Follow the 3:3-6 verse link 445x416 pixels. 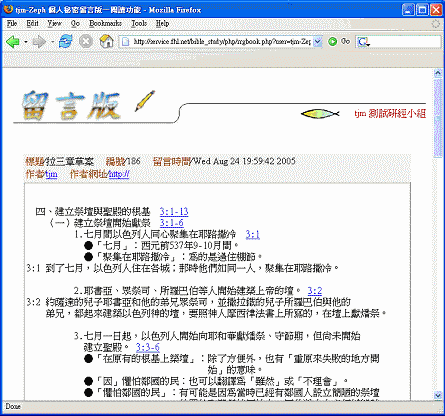pos(148,347)
